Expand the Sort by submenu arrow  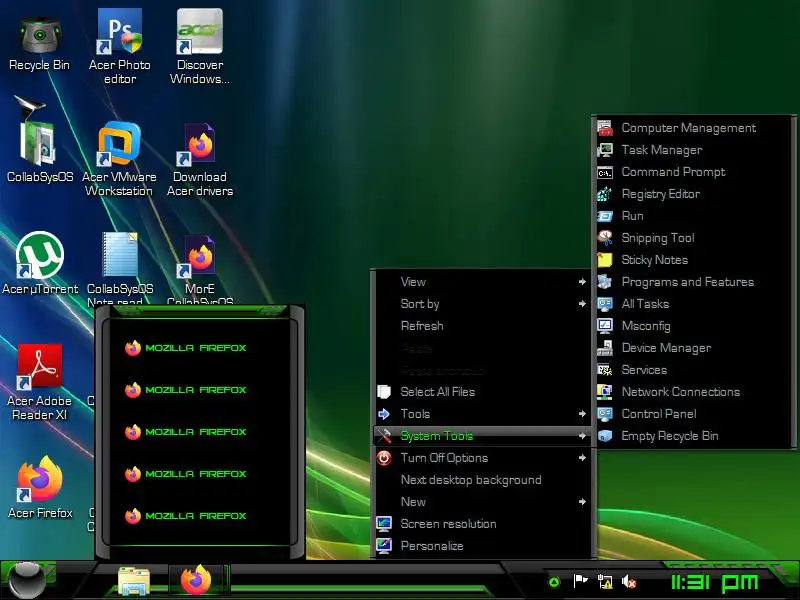pyautogui.click(x=582, y=304)
